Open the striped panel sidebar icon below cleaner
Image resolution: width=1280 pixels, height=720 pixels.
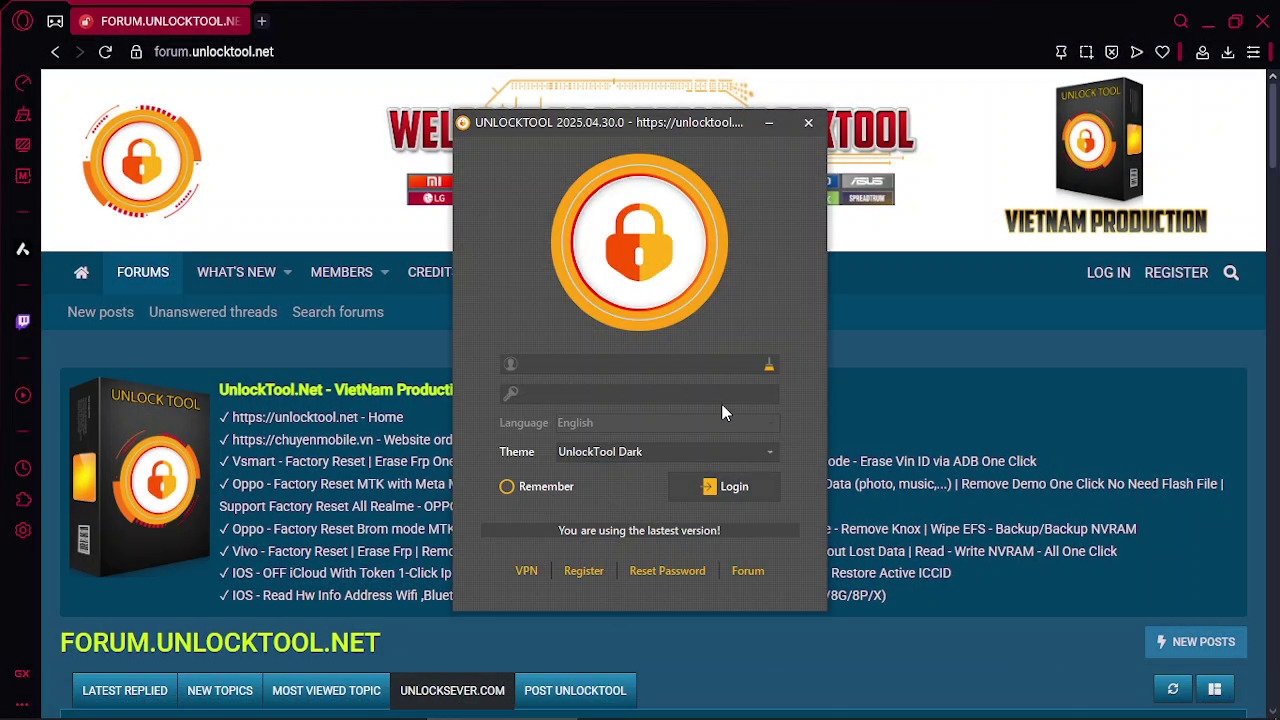click(22, 145)
